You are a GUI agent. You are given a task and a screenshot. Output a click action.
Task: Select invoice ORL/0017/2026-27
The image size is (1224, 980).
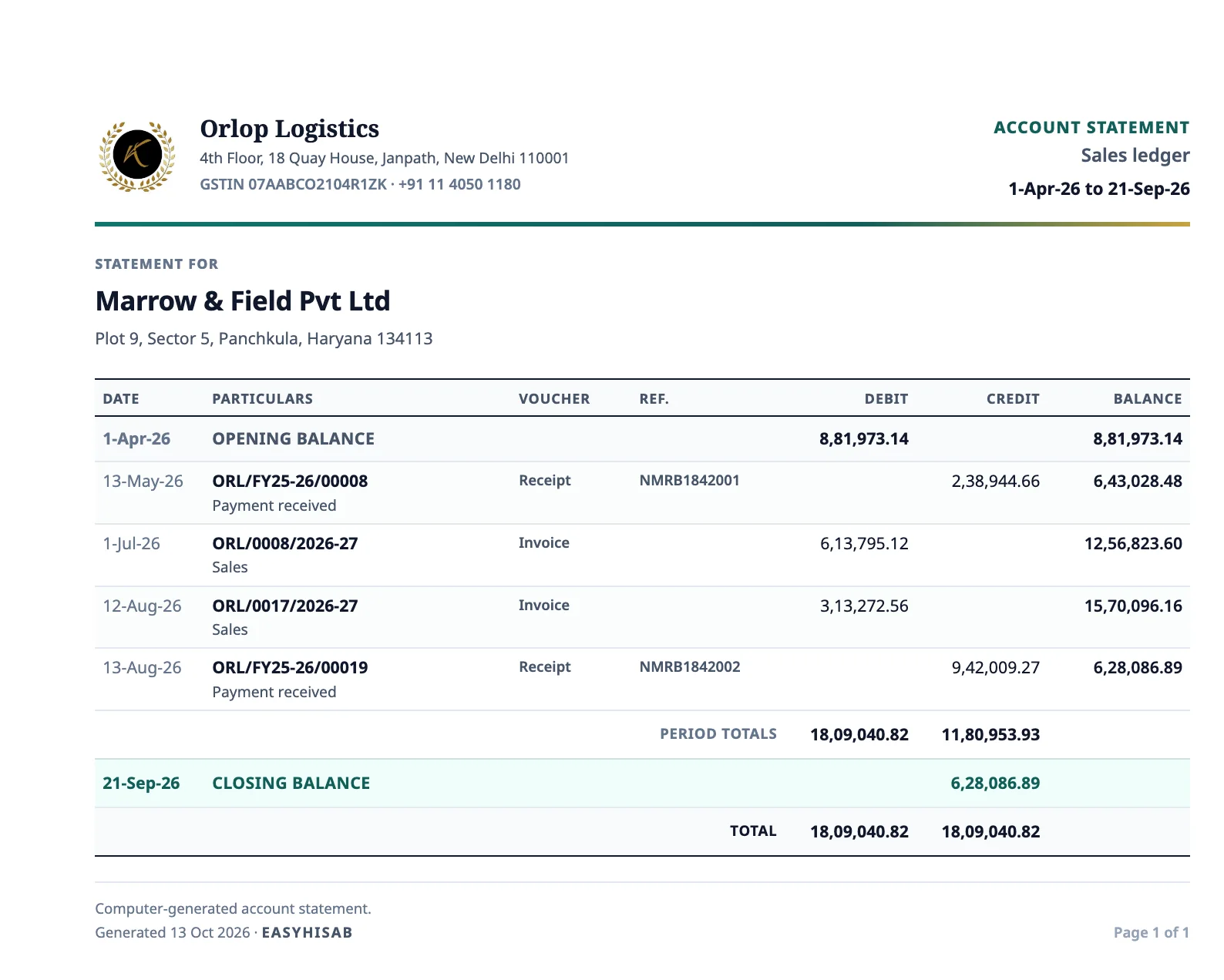pyautogui.click(x=285, y=606)
